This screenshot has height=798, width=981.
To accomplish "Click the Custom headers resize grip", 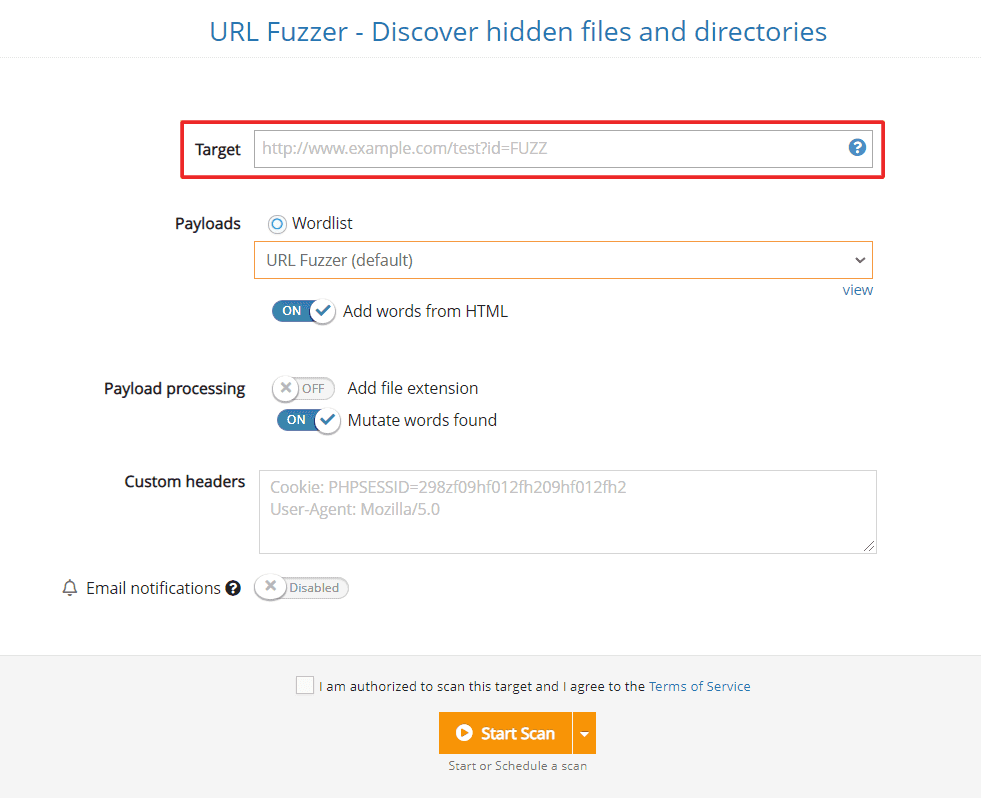I will pyautogui.click(x=871, y=549).
